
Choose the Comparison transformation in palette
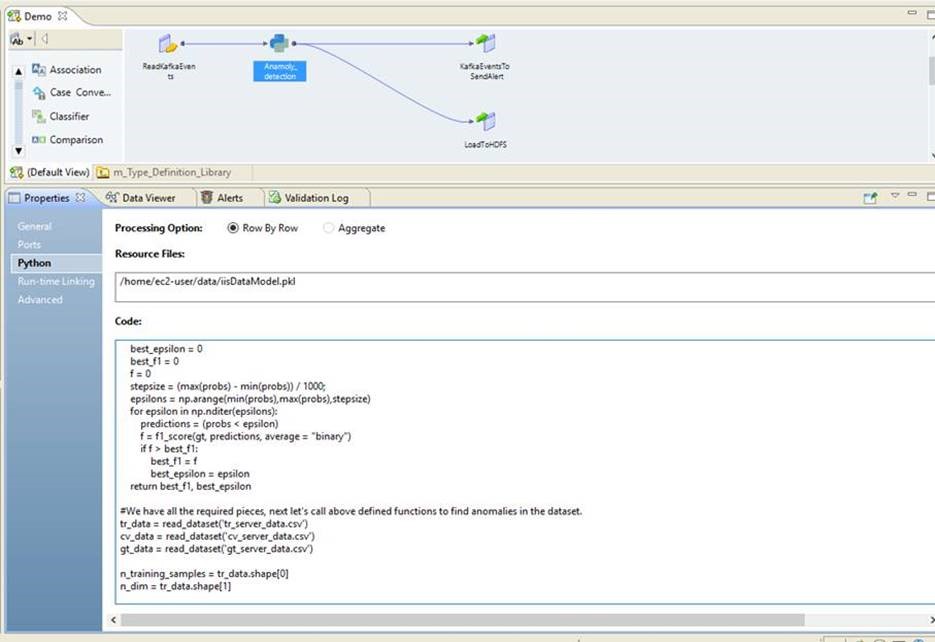(x=76, y=140)
